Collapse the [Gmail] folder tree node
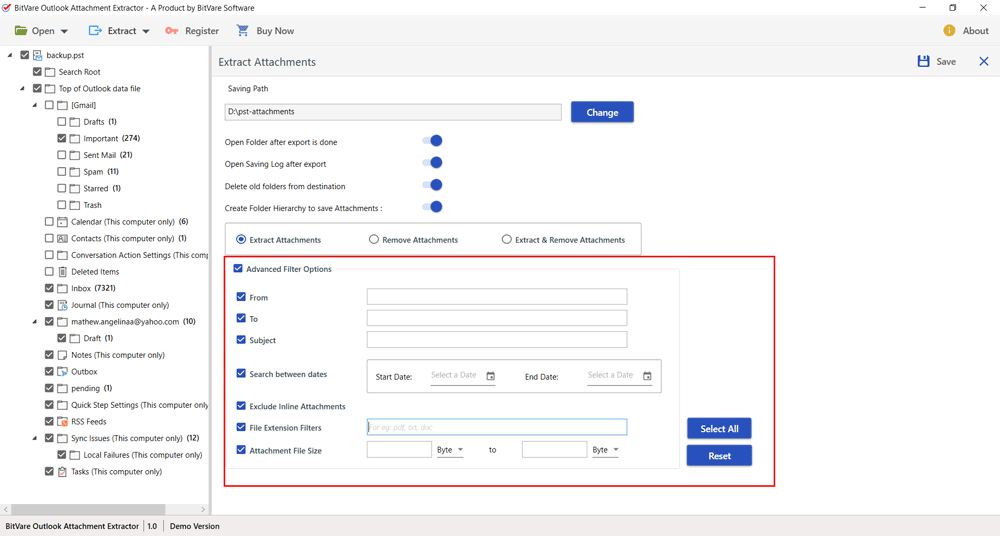This screenshot has height=536, width=1000. click(35, 105)
